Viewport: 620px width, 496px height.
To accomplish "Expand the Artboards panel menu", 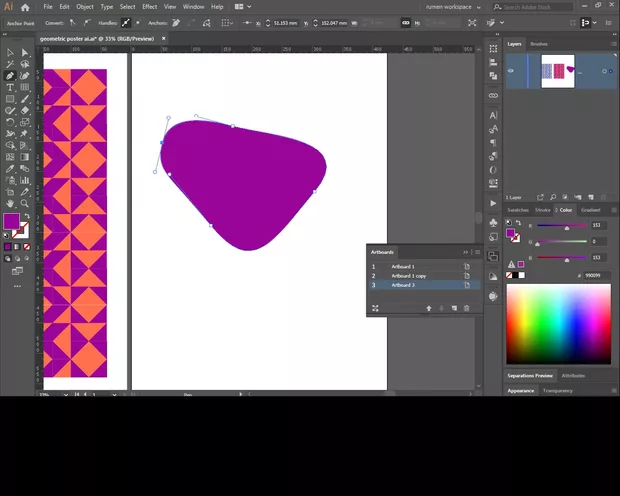I will [x=476, y=252].
